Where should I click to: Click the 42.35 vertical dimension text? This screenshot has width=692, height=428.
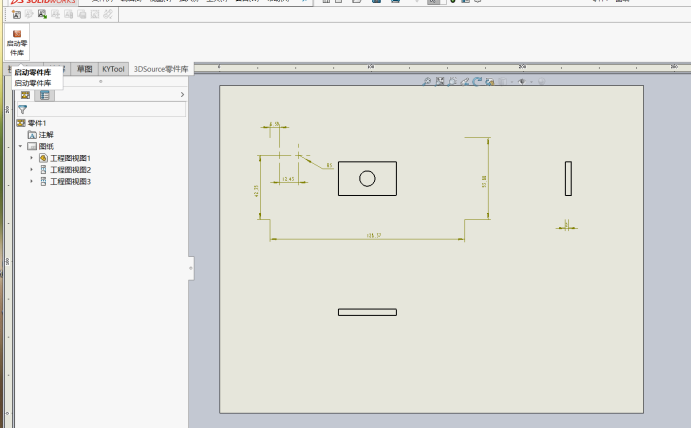tap(256, 191)
